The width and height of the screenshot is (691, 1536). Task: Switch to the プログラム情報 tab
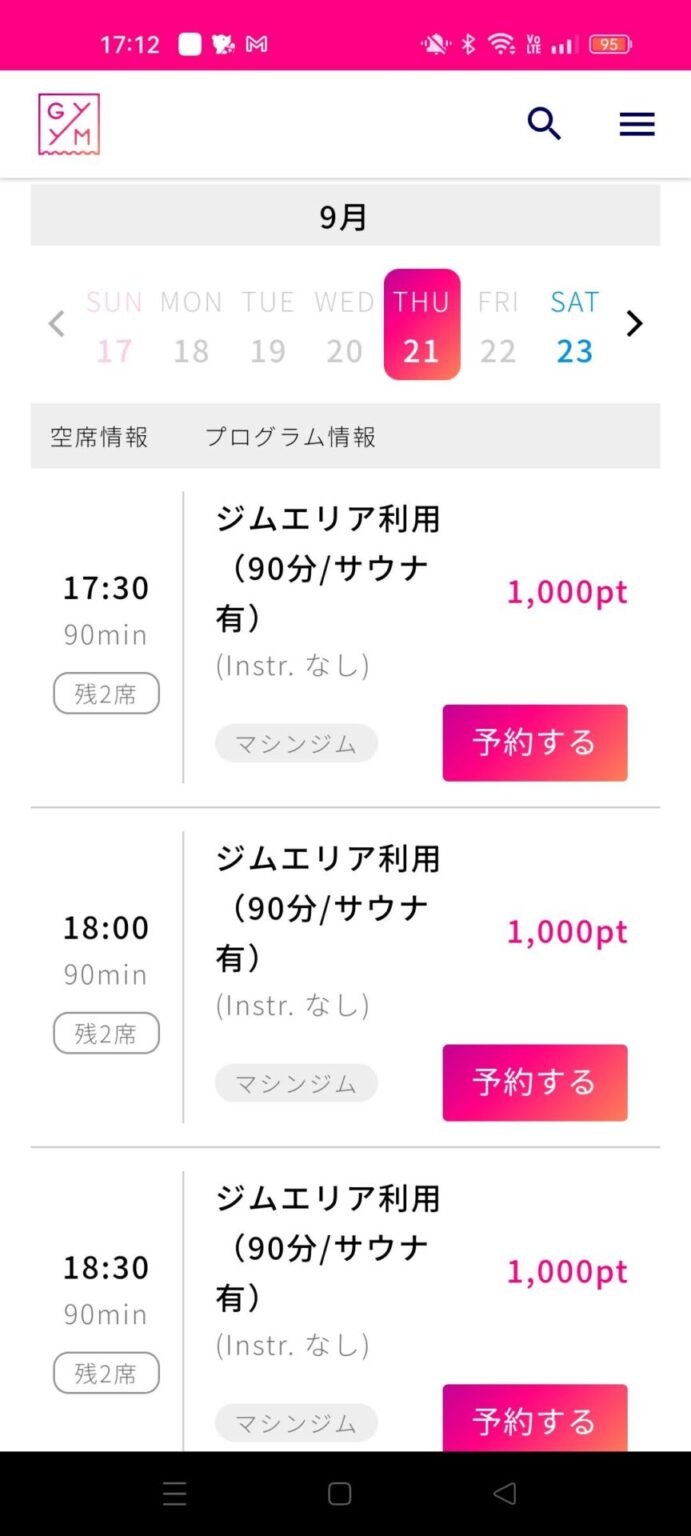pos(288,436)
